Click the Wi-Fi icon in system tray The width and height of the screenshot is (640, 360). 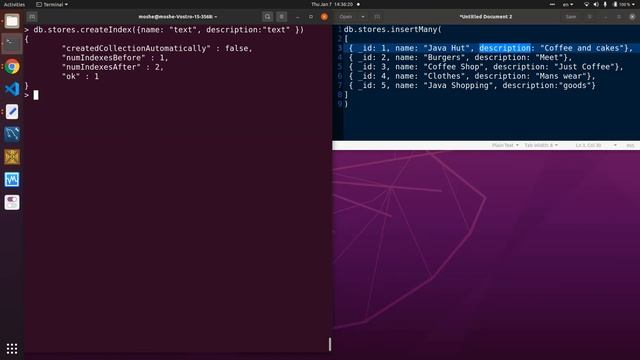tap(587, 4)
